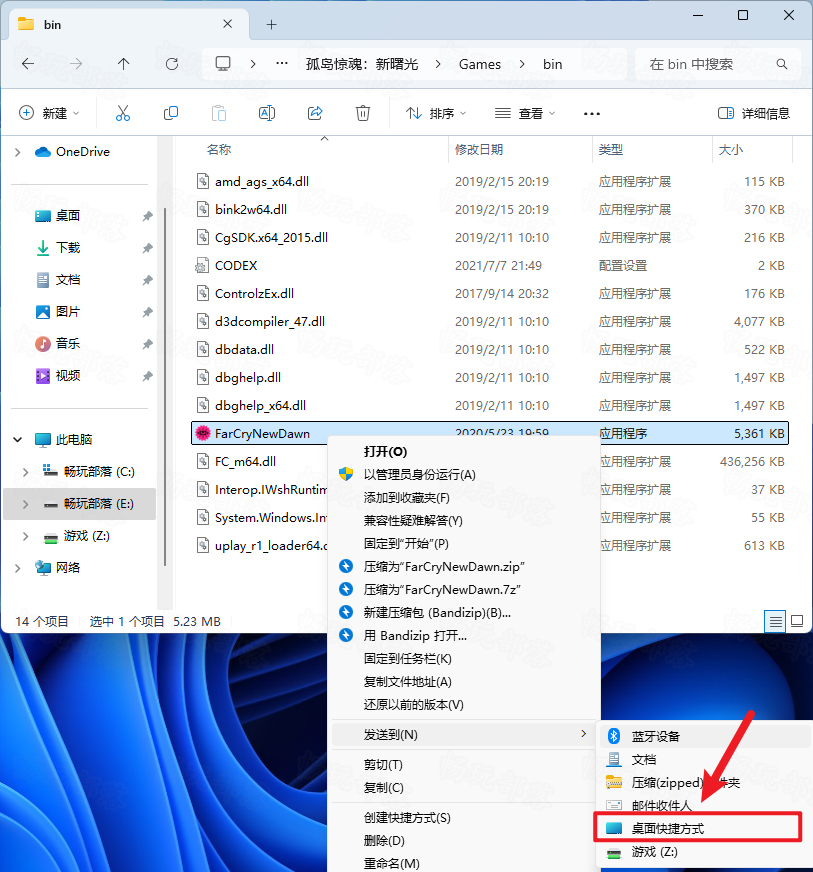This screenshot has height=872, width=813.
Task: Open 桌面 in the navigation pane
Action: [x=68, y=216]
